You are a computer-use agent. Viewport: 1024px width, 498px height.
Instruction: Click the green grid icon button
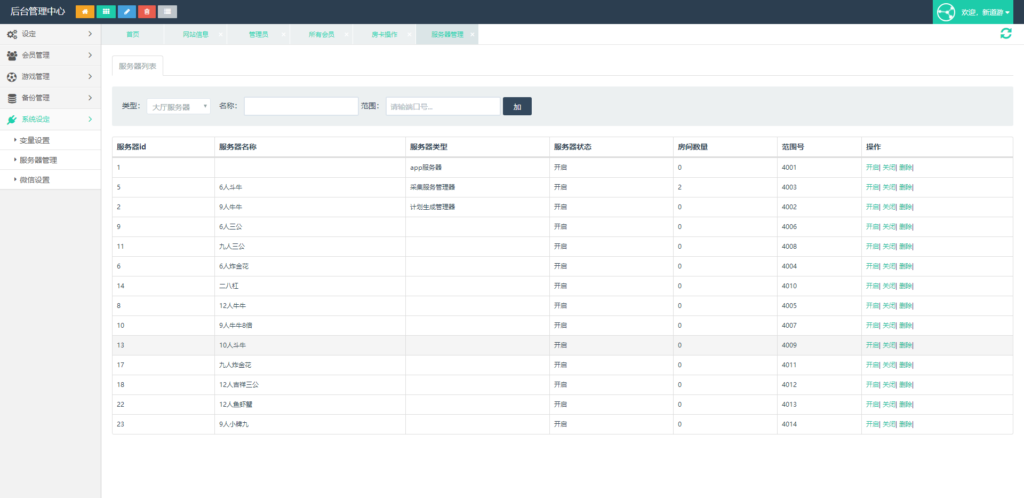click(106, 12)
